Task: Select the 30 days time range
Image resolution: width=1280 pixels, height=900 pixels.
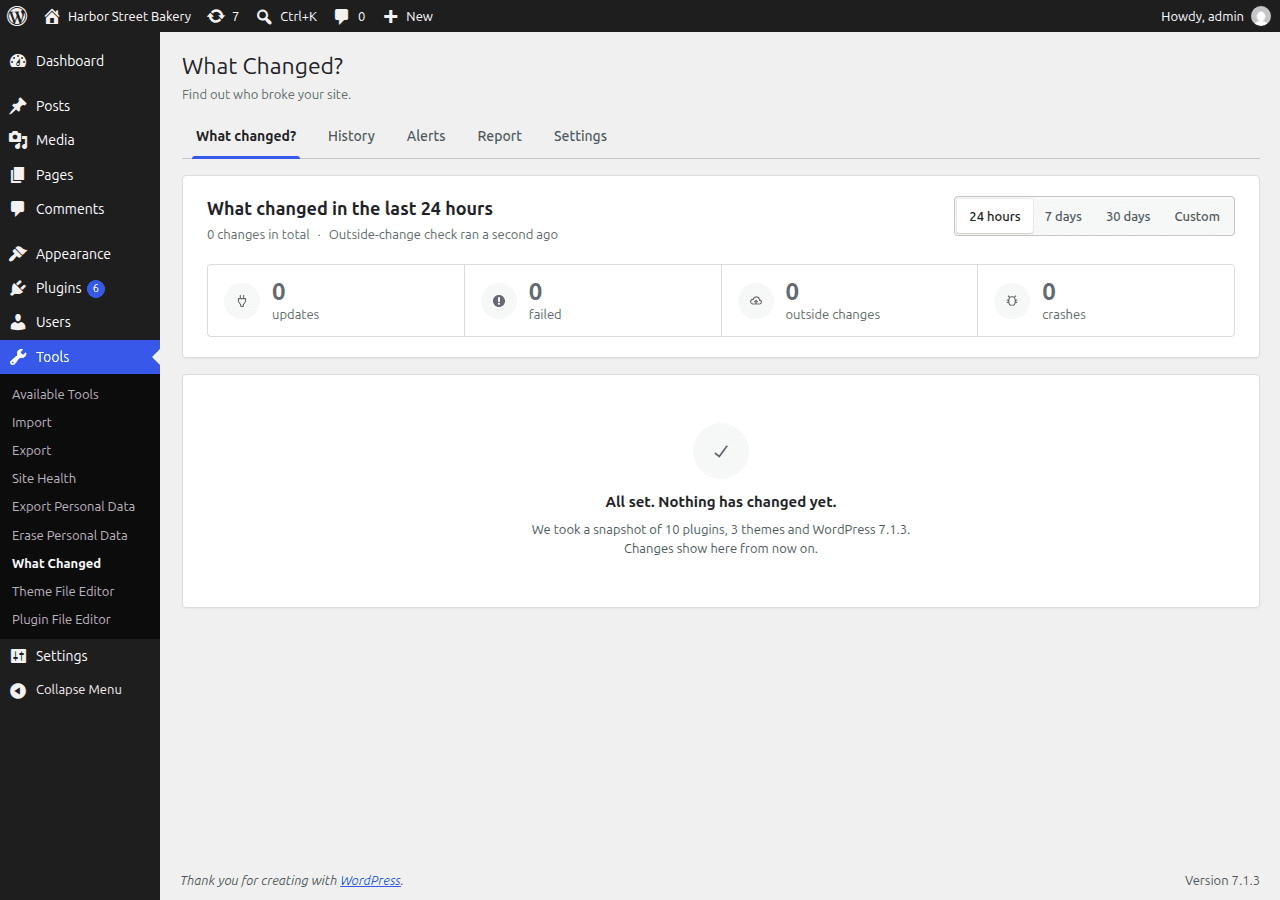Action: (x=1128, y=216)
